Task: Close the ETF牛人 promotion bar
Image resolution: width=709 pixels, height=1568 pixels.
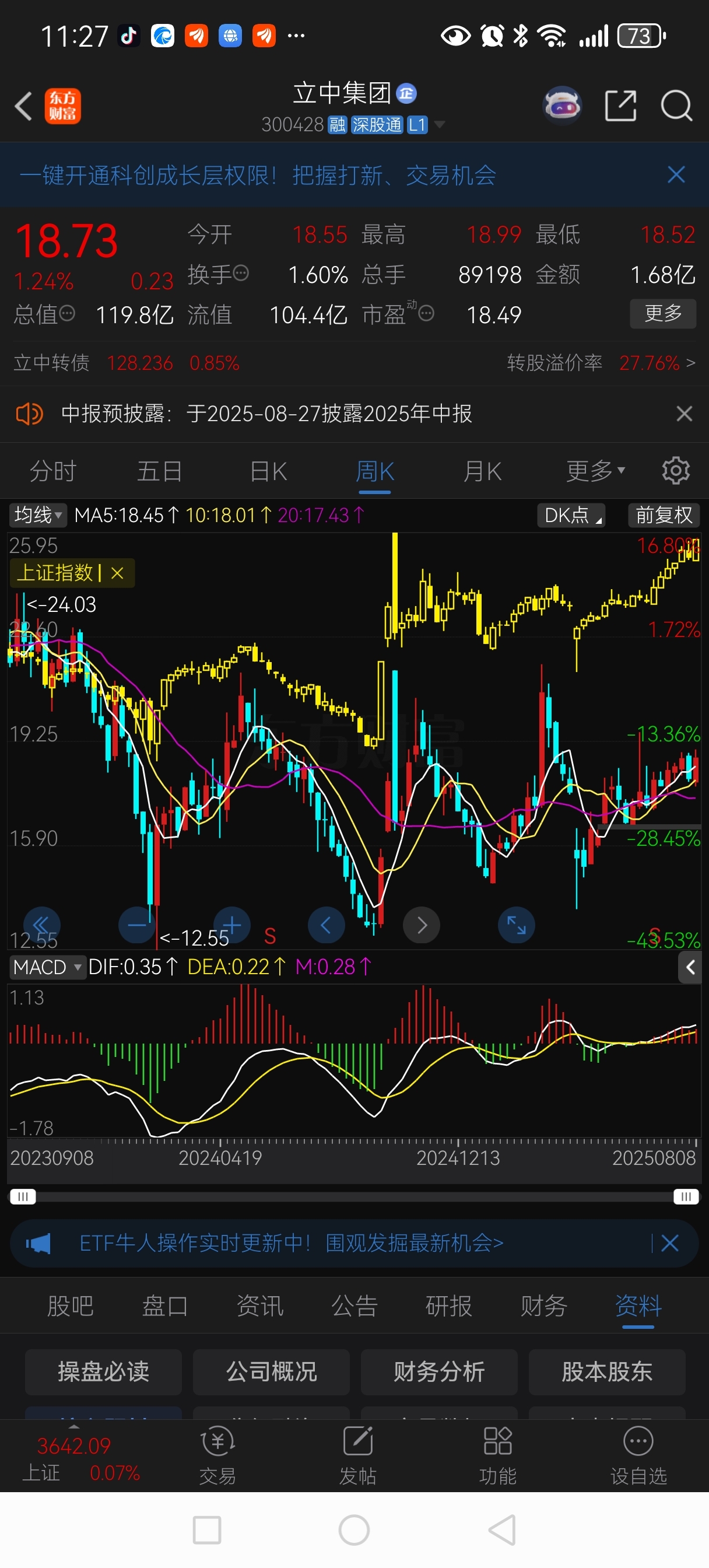Action: pos(669,1243)
